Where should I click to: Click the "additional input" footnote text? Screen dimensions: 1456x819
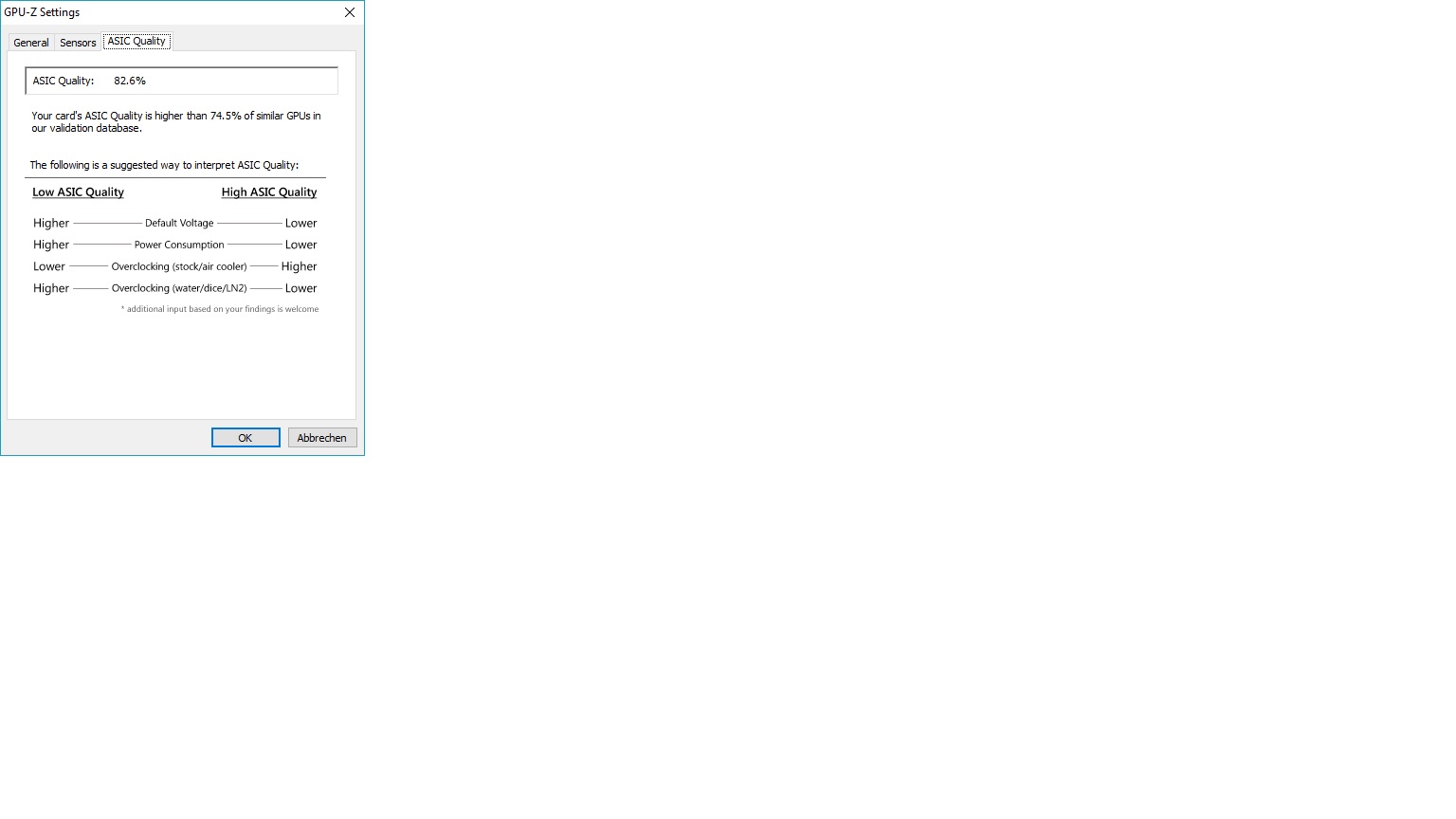coord(220,309)
